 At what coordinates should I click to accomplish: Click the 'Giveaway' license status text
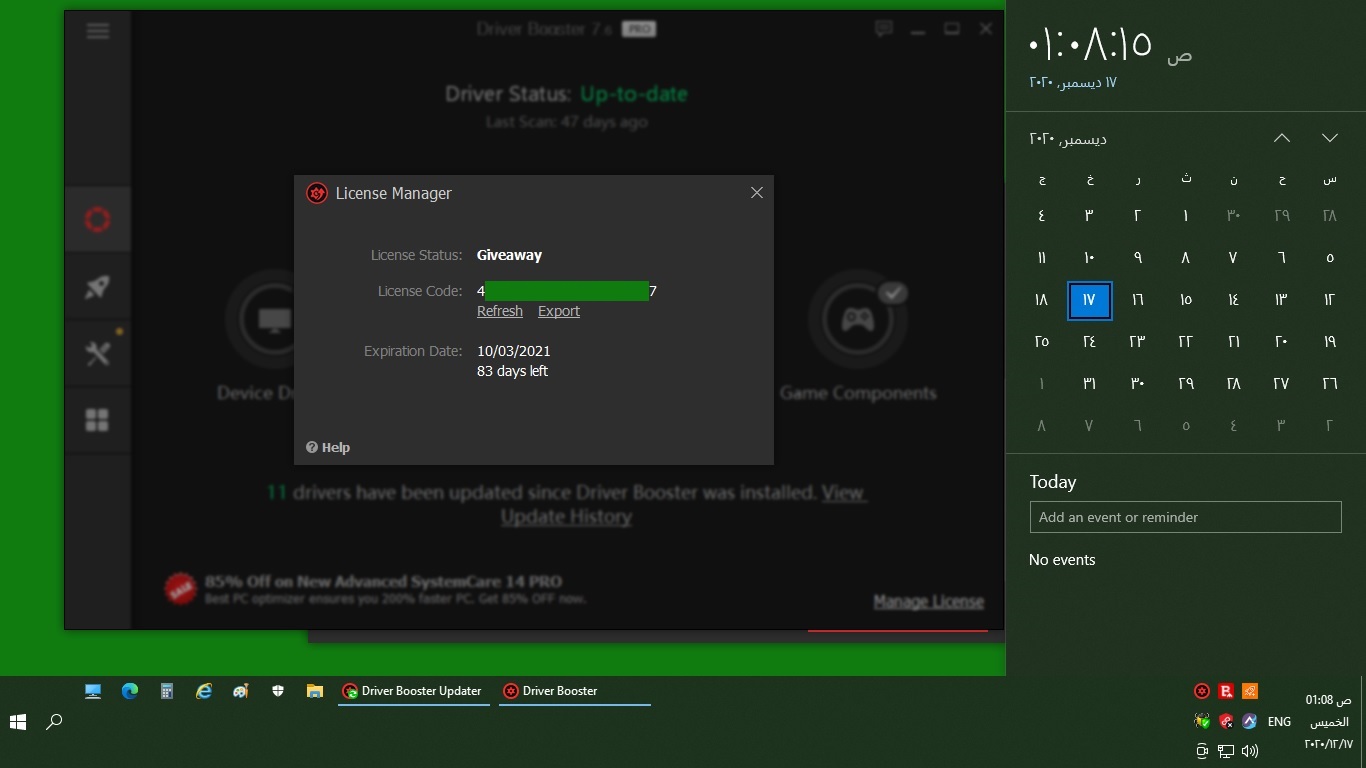[x=509, y=255]
